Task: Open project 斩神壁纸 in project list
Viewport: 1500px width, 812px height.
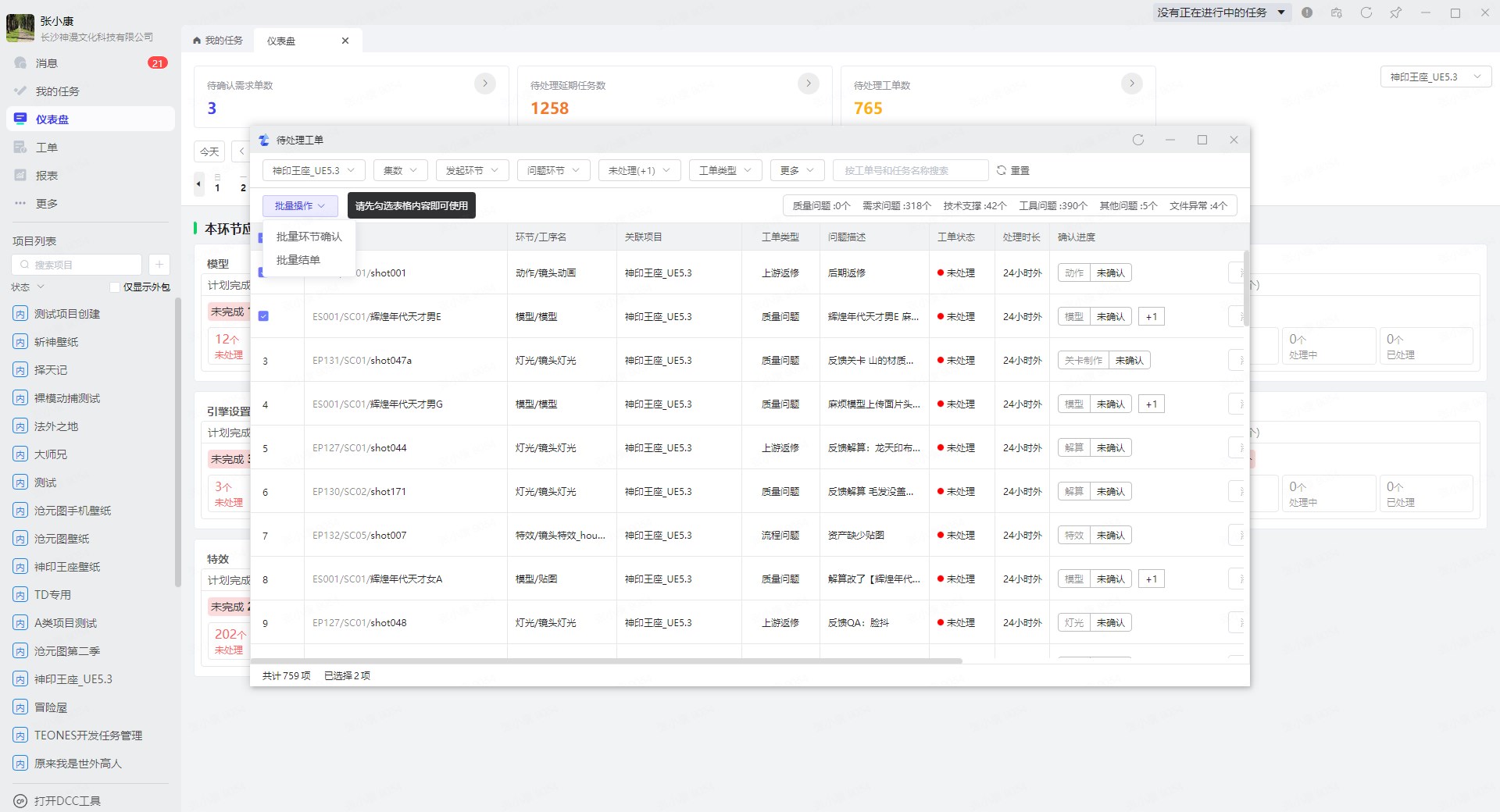Action: pos(56,342)
